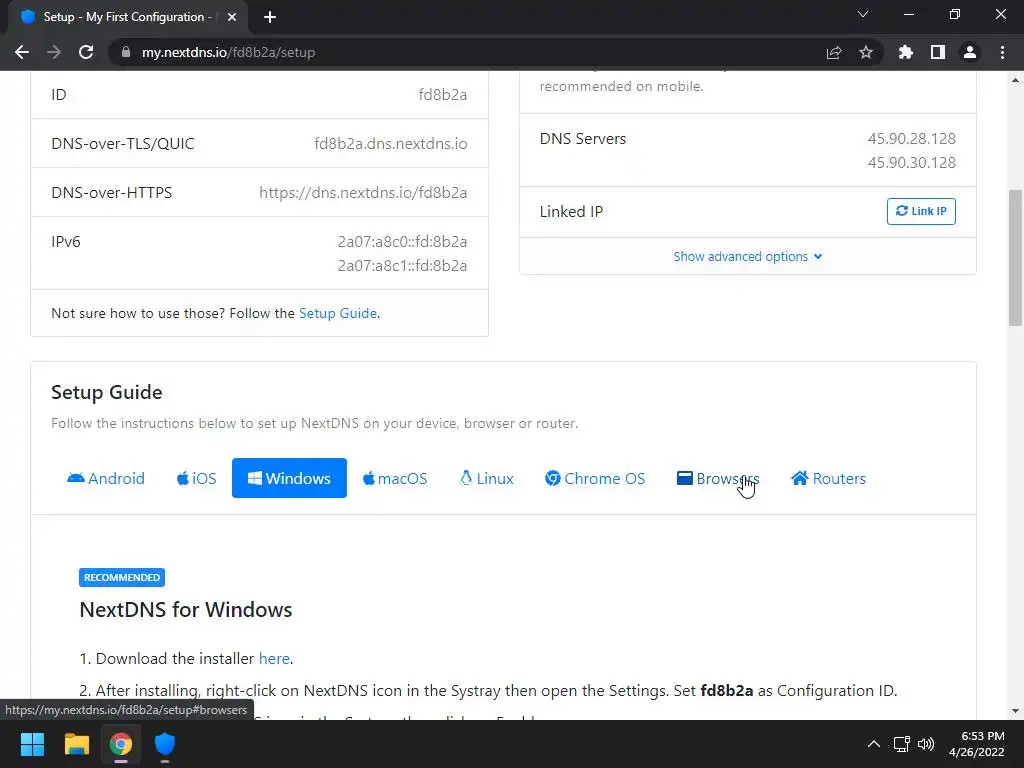Image resolution: width=1024 pixels, height=768 pixels.
Task: Click the lock icon in address bar
Action: pyautogui.click(x=126, y=52)
